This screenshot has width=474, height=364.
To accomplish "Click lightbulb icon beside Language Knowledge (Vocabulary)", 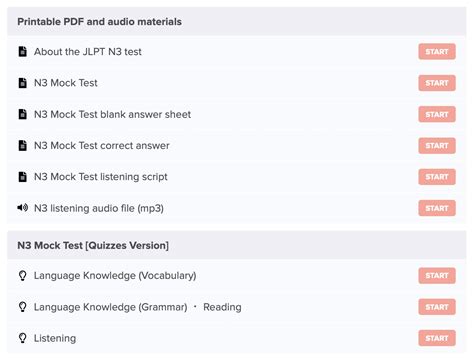I will tap(22, 276).
